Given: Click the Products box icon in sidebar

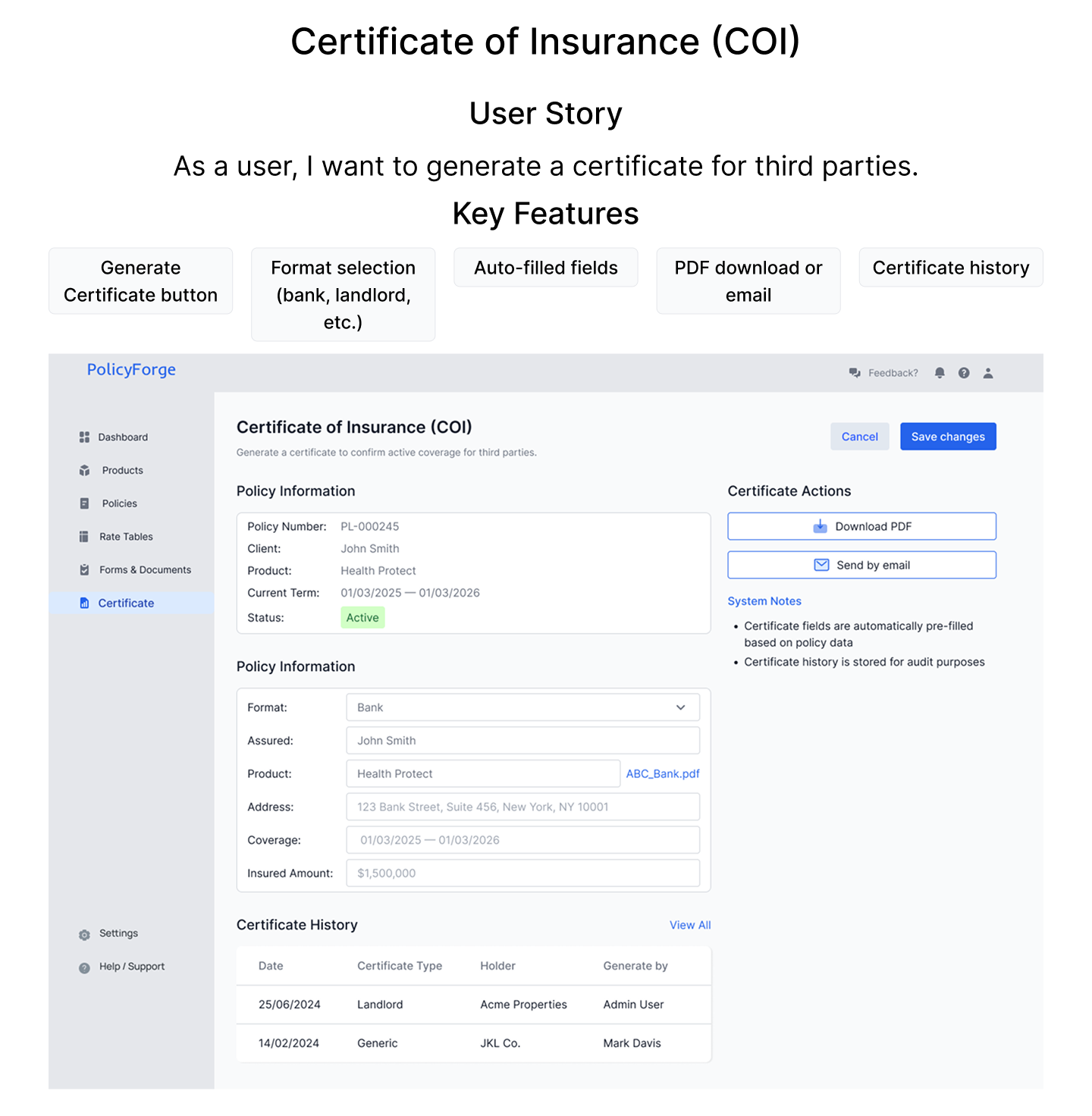Looking at the screenshot, I should (84, 471).
